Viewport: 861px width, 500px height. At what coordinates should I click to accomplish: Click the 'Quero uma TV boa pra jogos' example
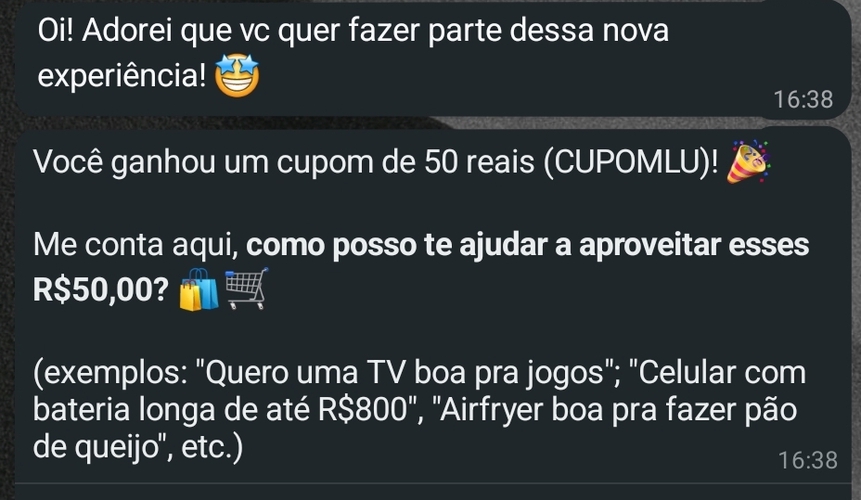406,373
